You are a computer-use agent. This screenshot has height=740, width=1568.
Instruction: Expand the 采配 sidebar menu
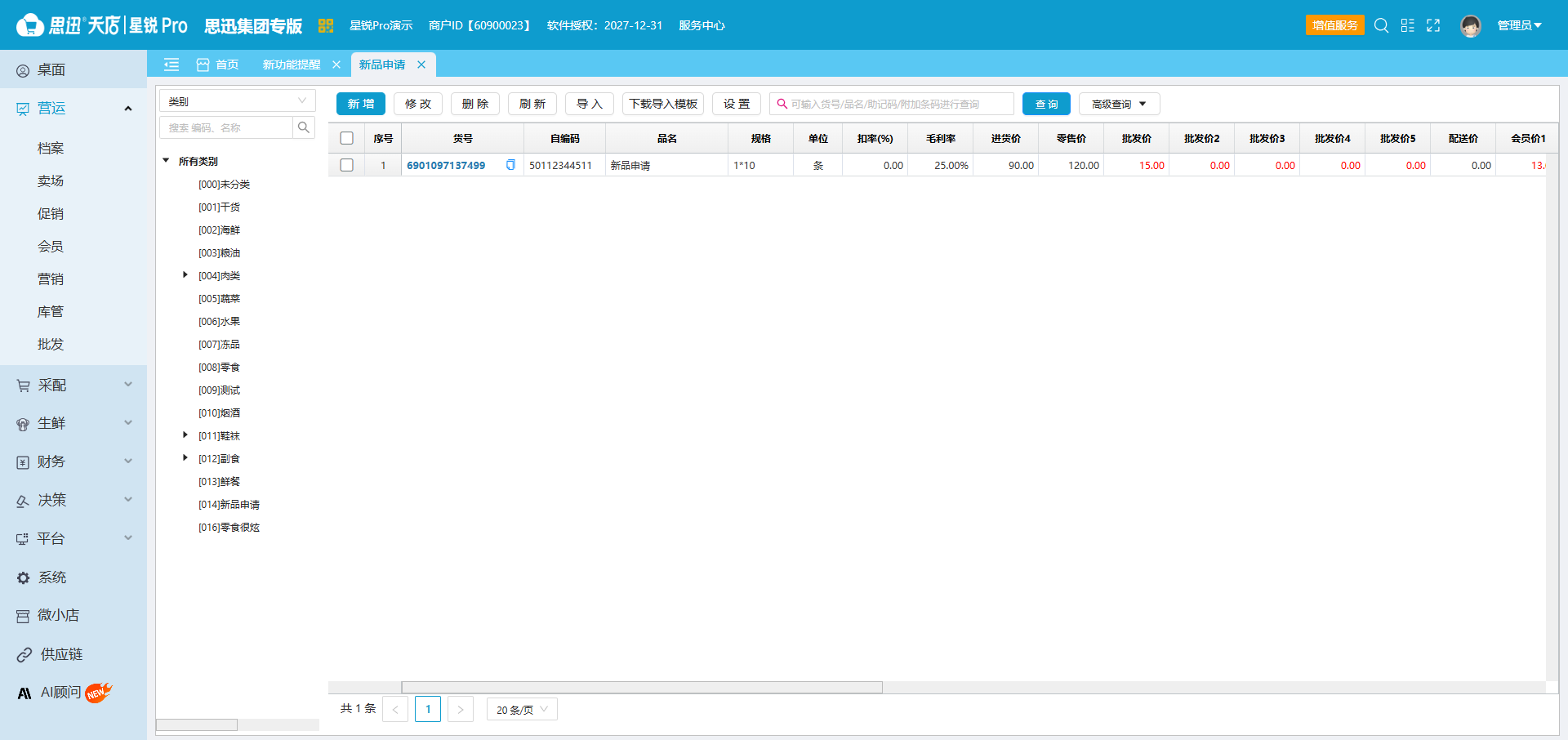(x=73, y=386)
